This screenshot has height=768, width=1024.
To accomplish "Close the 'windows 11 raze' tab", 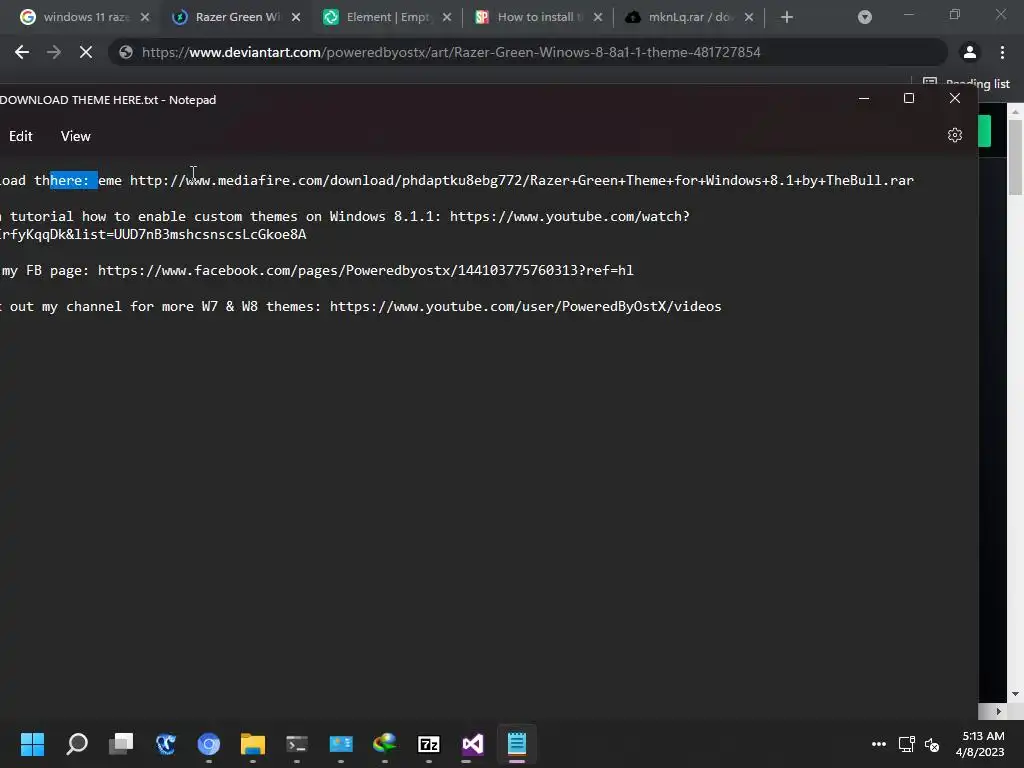I will pyautogui.click(x=145, y=17).
